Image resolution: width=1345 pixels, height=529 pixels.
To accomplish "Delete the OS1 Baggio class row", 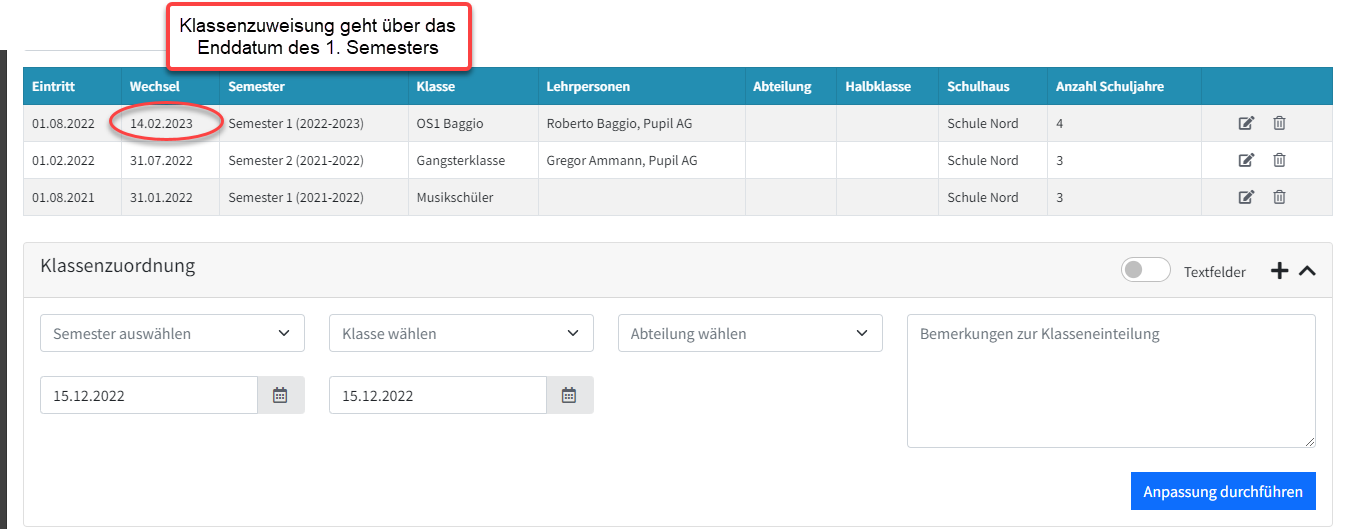I will pyautogui.click(x=1279, y=124).
